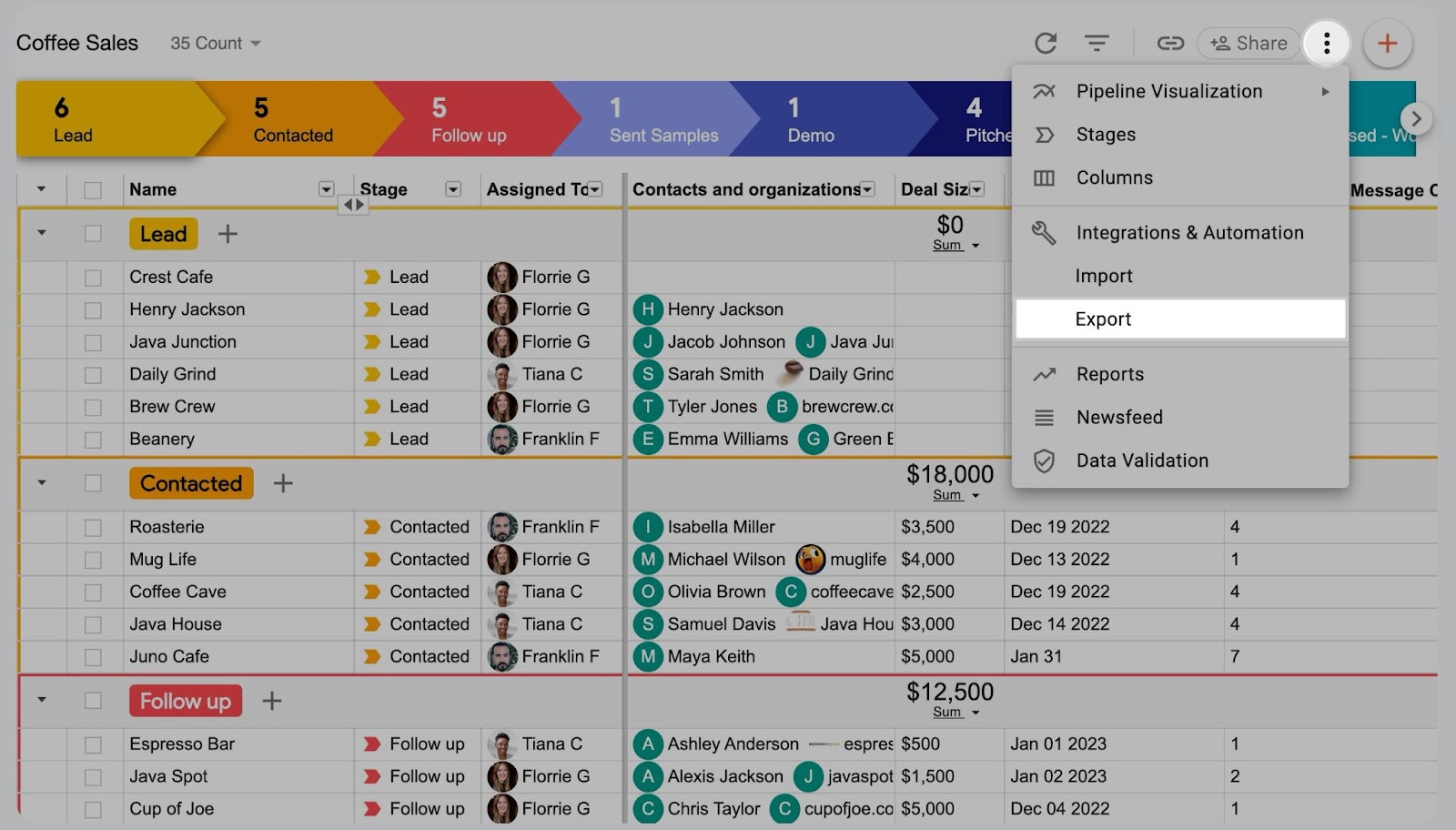Screen dimensions: 1456x830
Task: Click plus icon beside Contacted group
Action: pyautogui.click(x=283, y=483)
